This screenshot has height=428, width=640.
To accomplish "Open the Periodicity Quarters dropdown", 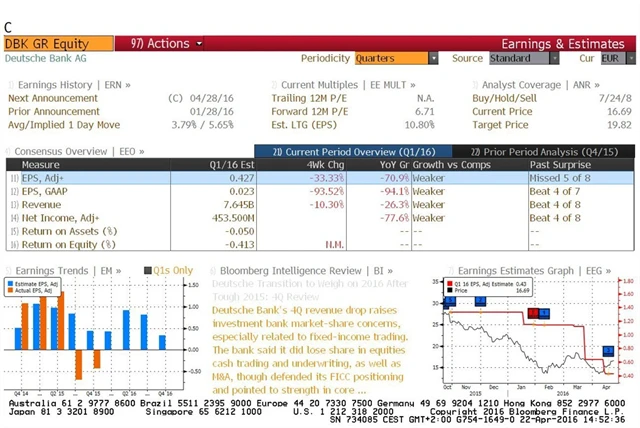I will tap(396, 58).
